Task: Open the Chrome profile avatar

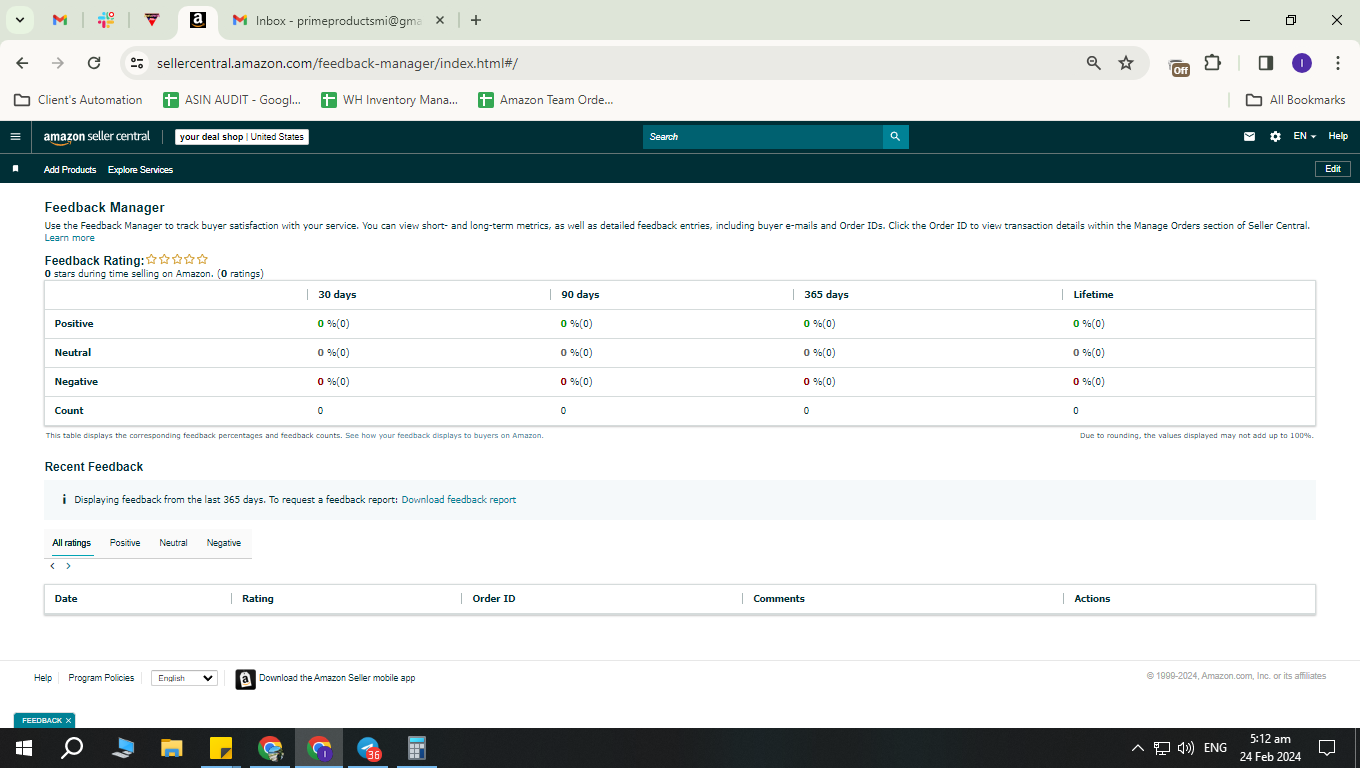Action: coord(1301,63)
